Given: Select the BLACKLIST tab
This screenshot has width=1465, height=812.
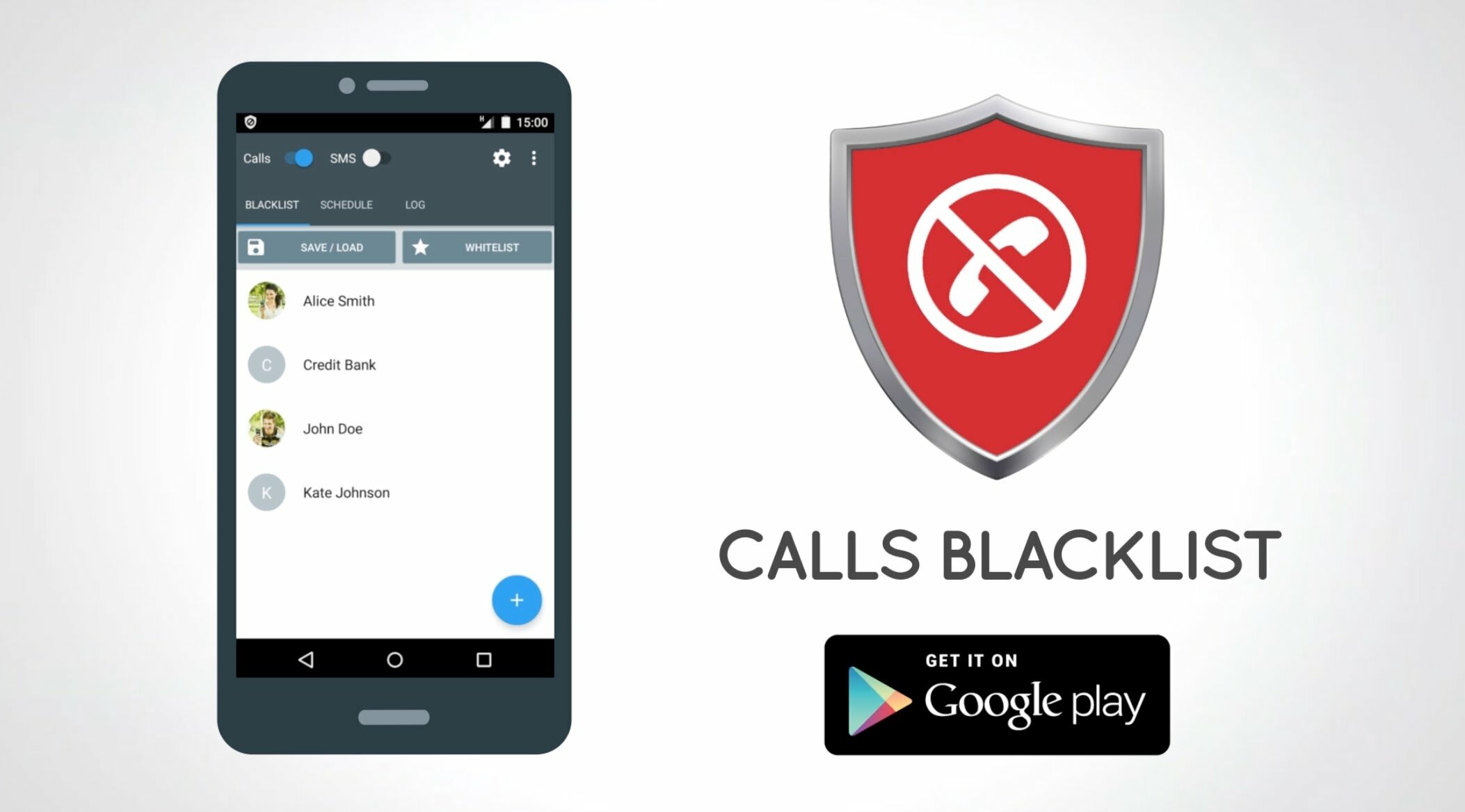Looking at the screenshot, I should pyautogui.click(x=271, y=204).
